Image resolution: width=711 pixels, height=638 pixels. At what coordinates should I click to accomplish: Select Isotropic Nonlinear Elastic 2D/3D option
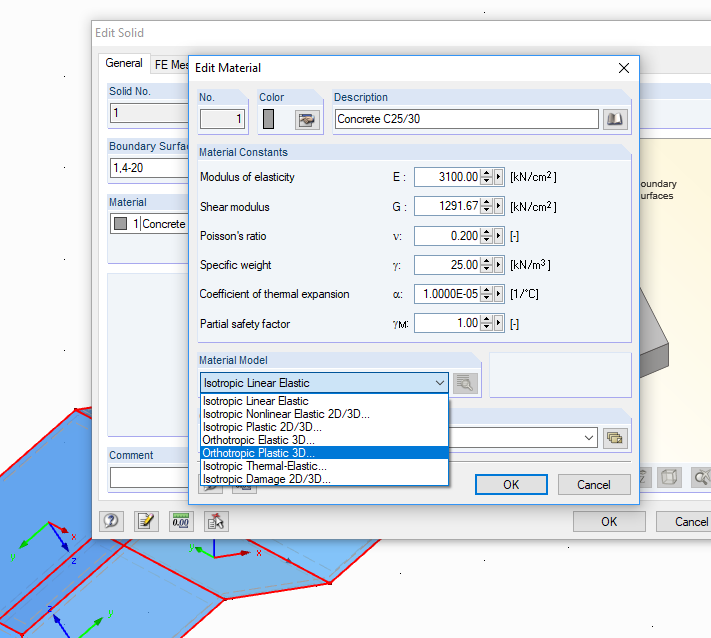click(x=324, y=414)
